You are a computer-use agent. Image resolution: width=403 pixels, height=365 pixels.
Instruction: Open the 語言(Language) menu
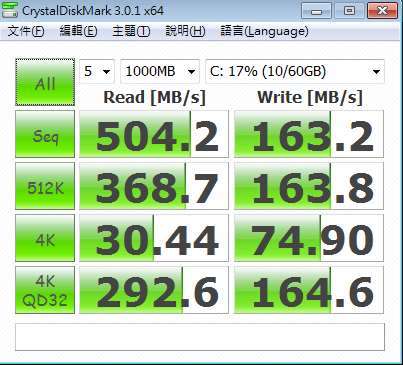[264, 31]
